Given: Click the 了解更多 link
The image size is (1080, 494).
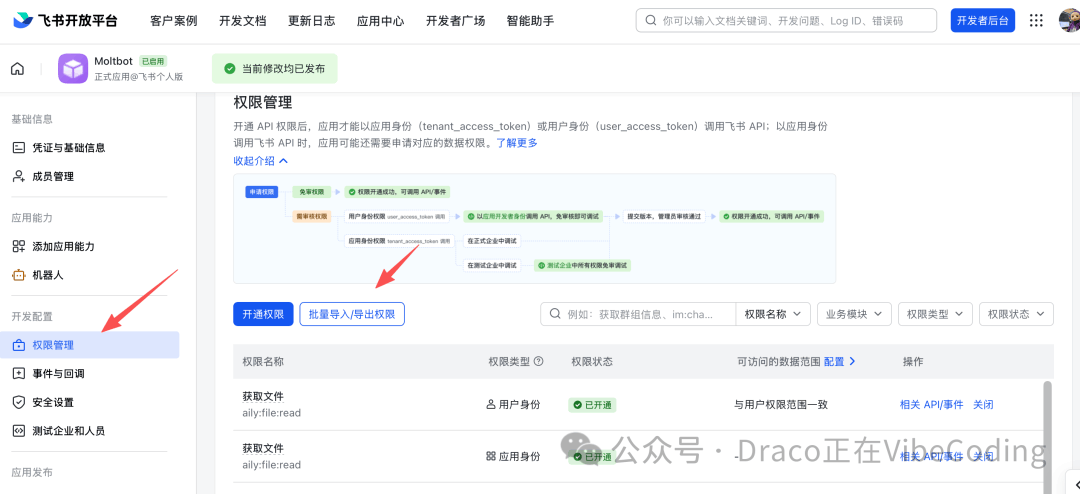Looking at the screenshot, I should tap(517, 143).
